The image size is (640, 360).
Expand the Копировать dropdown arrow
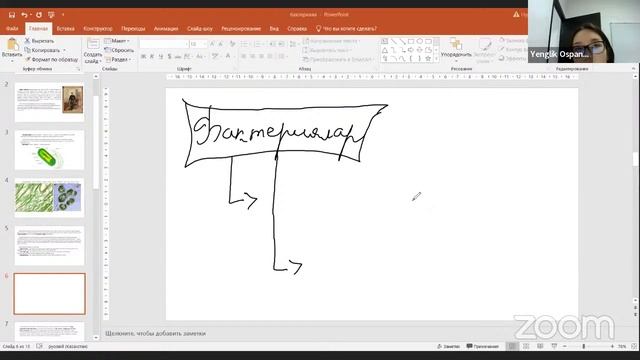pos(64,50)
